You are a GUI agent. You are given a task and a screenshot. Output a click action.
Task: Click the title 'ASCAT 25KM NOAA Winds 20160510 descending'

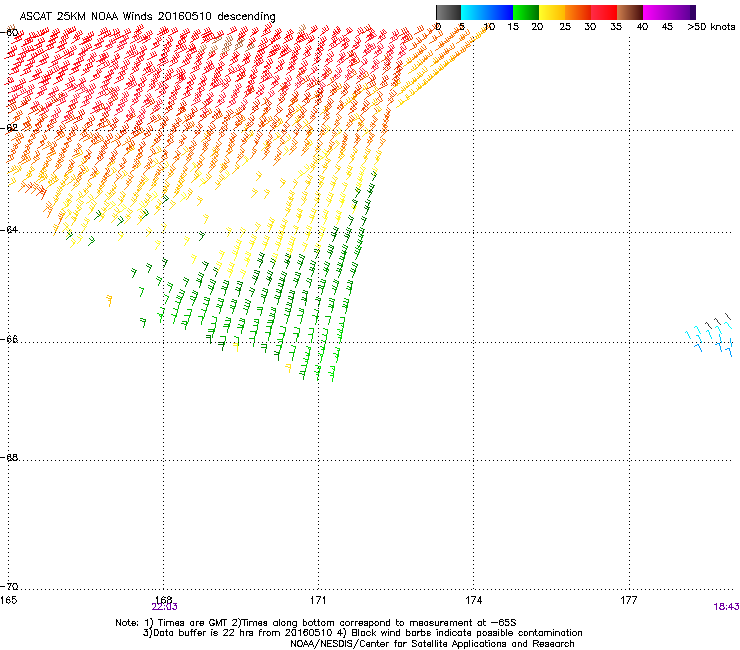tap(147, 17)
